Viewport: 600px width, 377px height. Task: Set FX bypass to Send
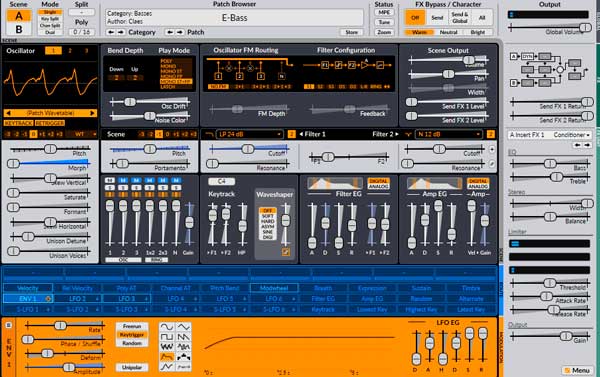pyautogui.click(x=437, y=18)
